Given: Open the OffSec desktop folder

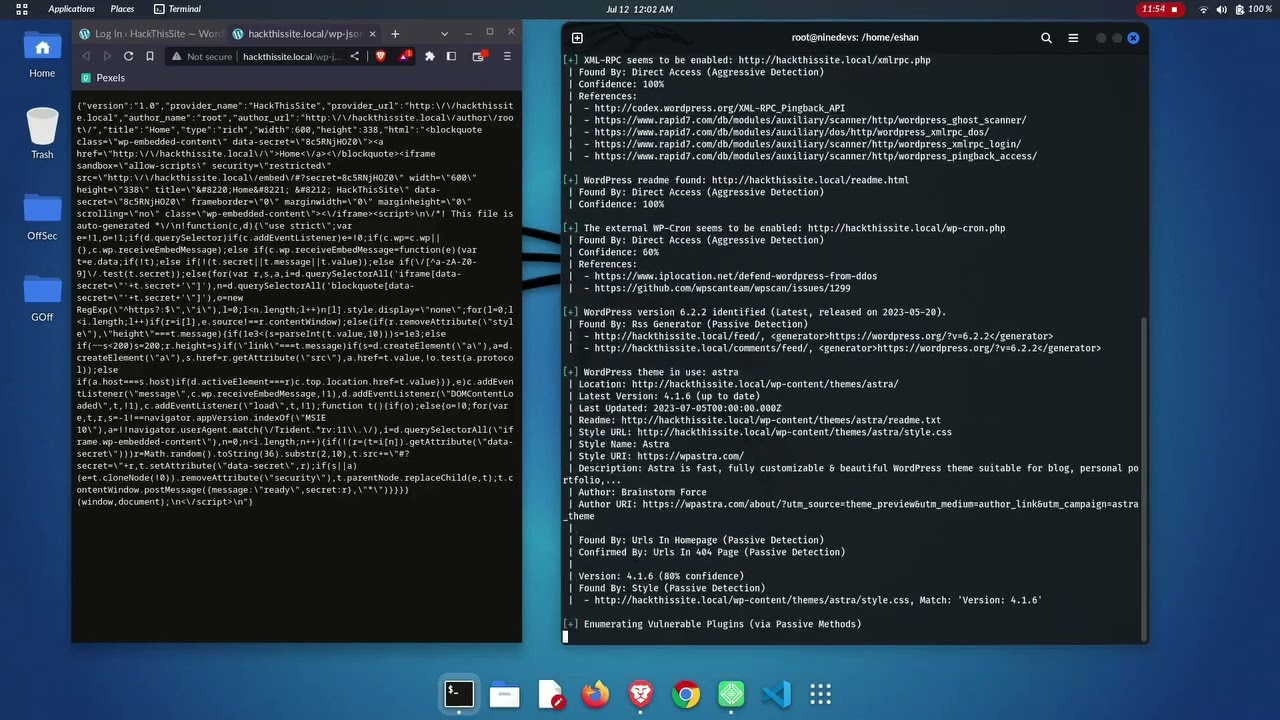Looking at the screenshot, I should click(42, 216).
